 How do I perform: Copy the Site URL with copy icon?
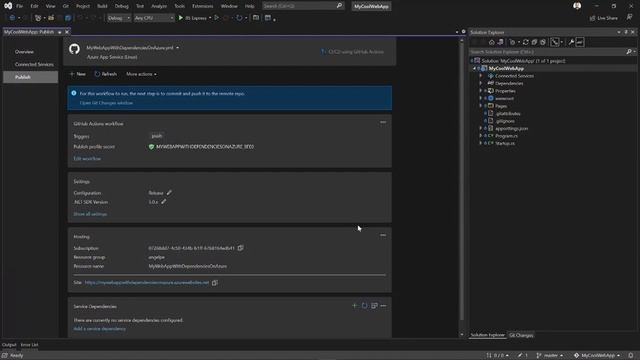click(215, 282)
